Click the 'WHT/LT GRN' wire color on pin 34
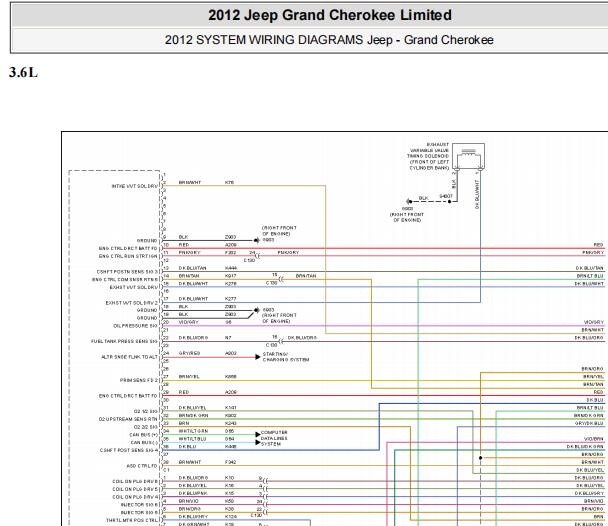 click(193, 431)
